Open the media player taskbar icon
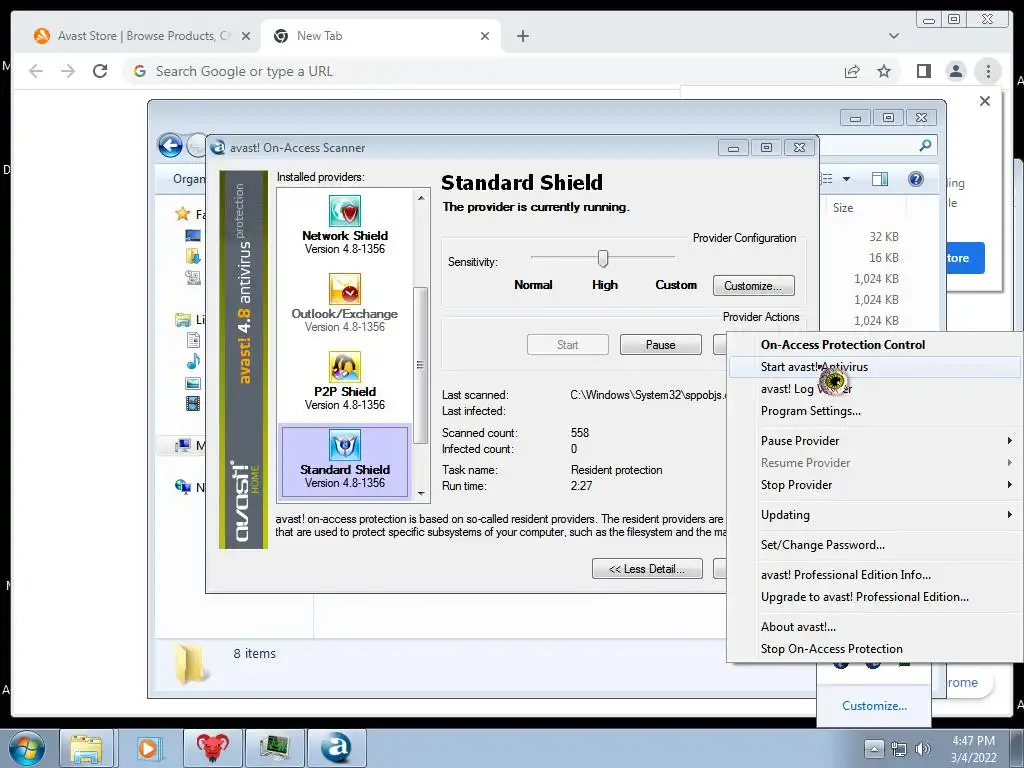Viewport: 1024px width, 768px height. pyautogui.click(x=148, y=748)
